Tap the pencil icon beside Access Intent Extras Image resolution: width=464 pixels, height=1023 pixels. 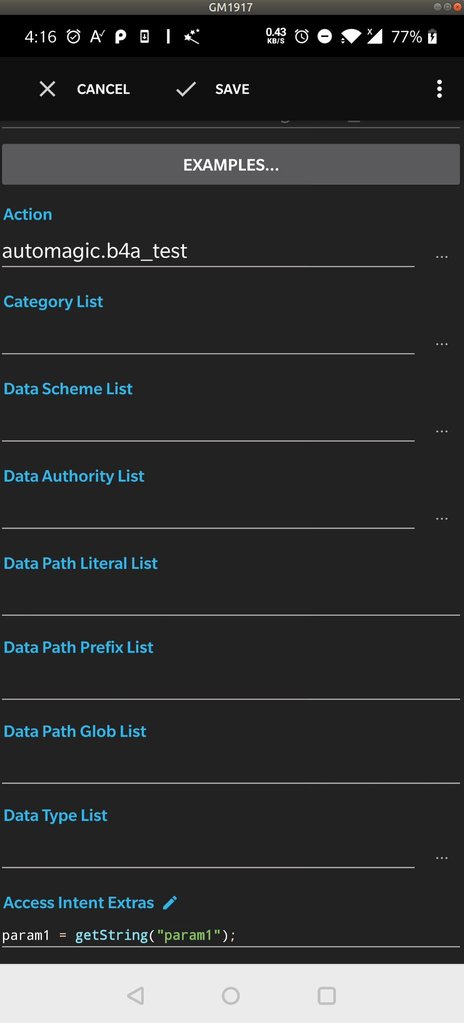pos(170,902)
